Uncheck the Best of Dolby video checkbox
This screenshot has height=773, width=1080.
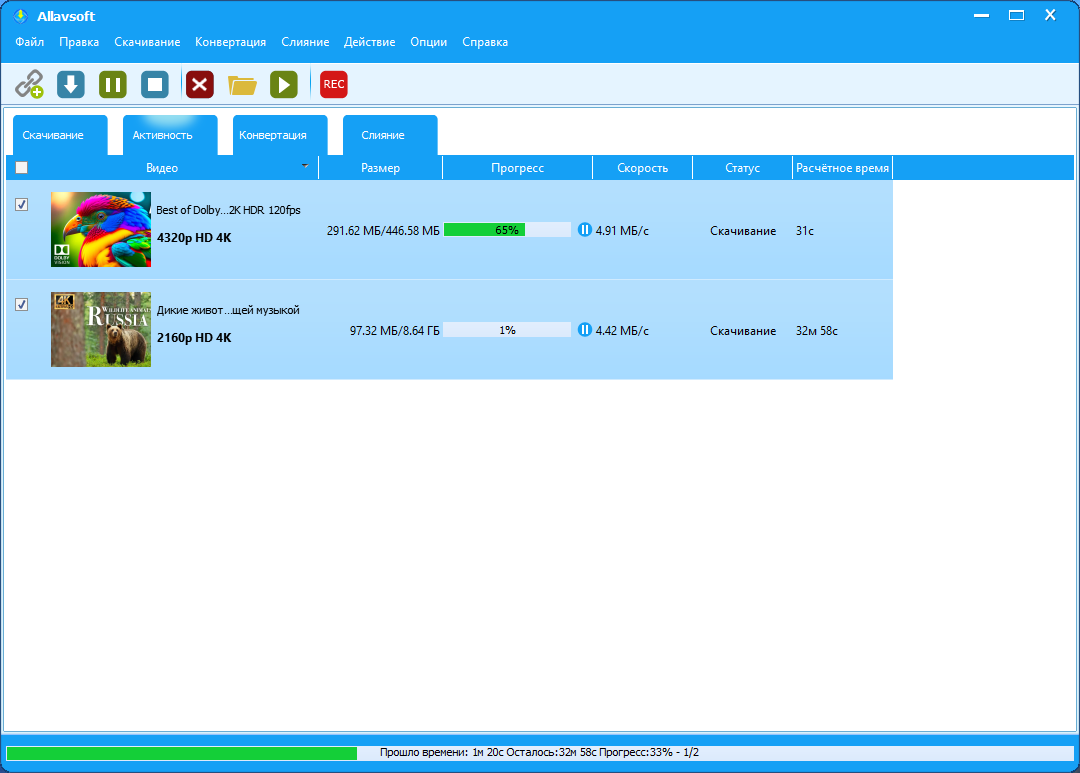pos(21,205)
